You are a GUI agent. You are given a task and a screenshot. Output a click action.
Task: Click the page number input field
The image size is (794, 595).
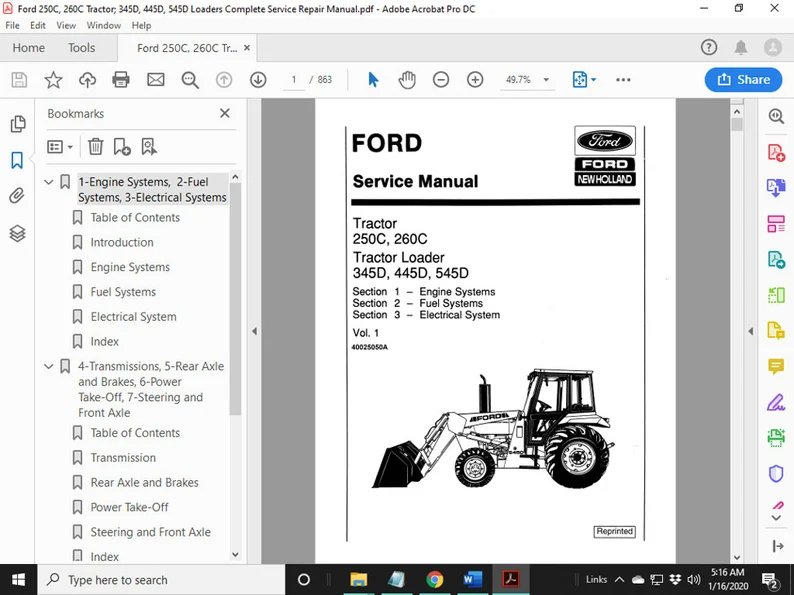pyautogui.click(x=293, y=80)
